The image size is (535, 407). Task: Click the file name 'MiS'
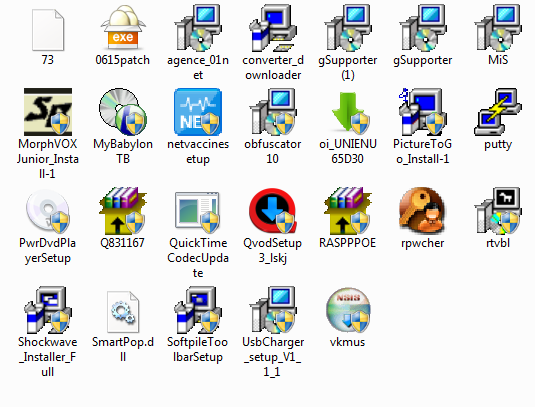click(x=498, y=60)
